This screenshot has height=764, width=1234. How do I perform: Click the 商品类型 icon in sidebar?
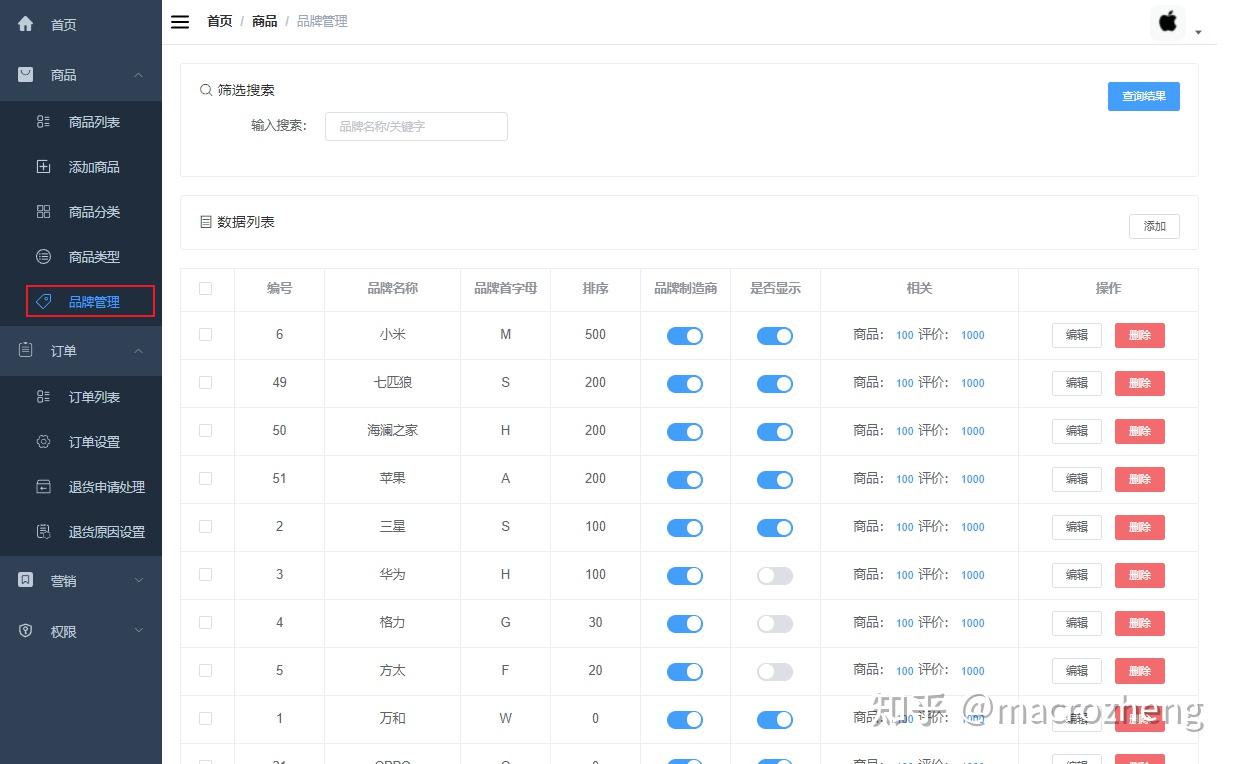coord(42,256)
